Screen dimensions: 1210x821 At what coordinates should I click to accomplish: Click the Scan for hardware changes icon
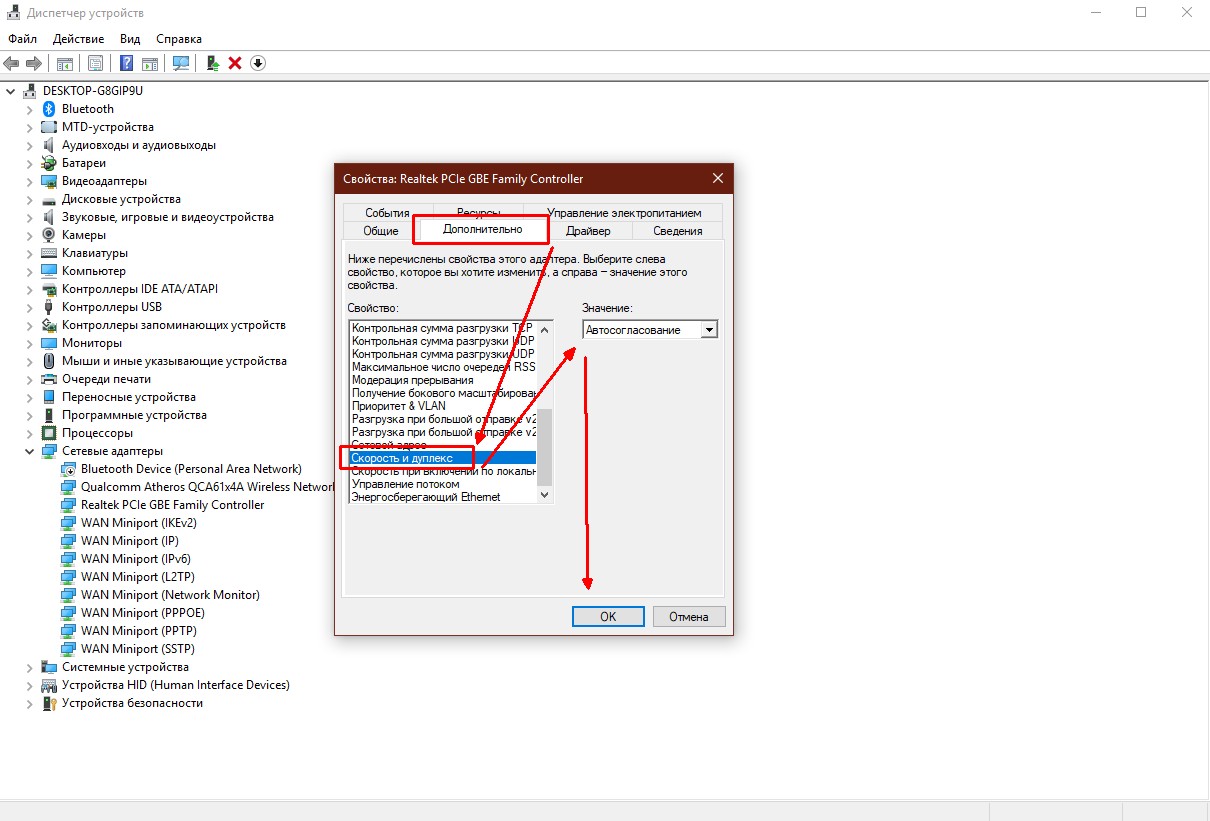click(x=181, y=63)
